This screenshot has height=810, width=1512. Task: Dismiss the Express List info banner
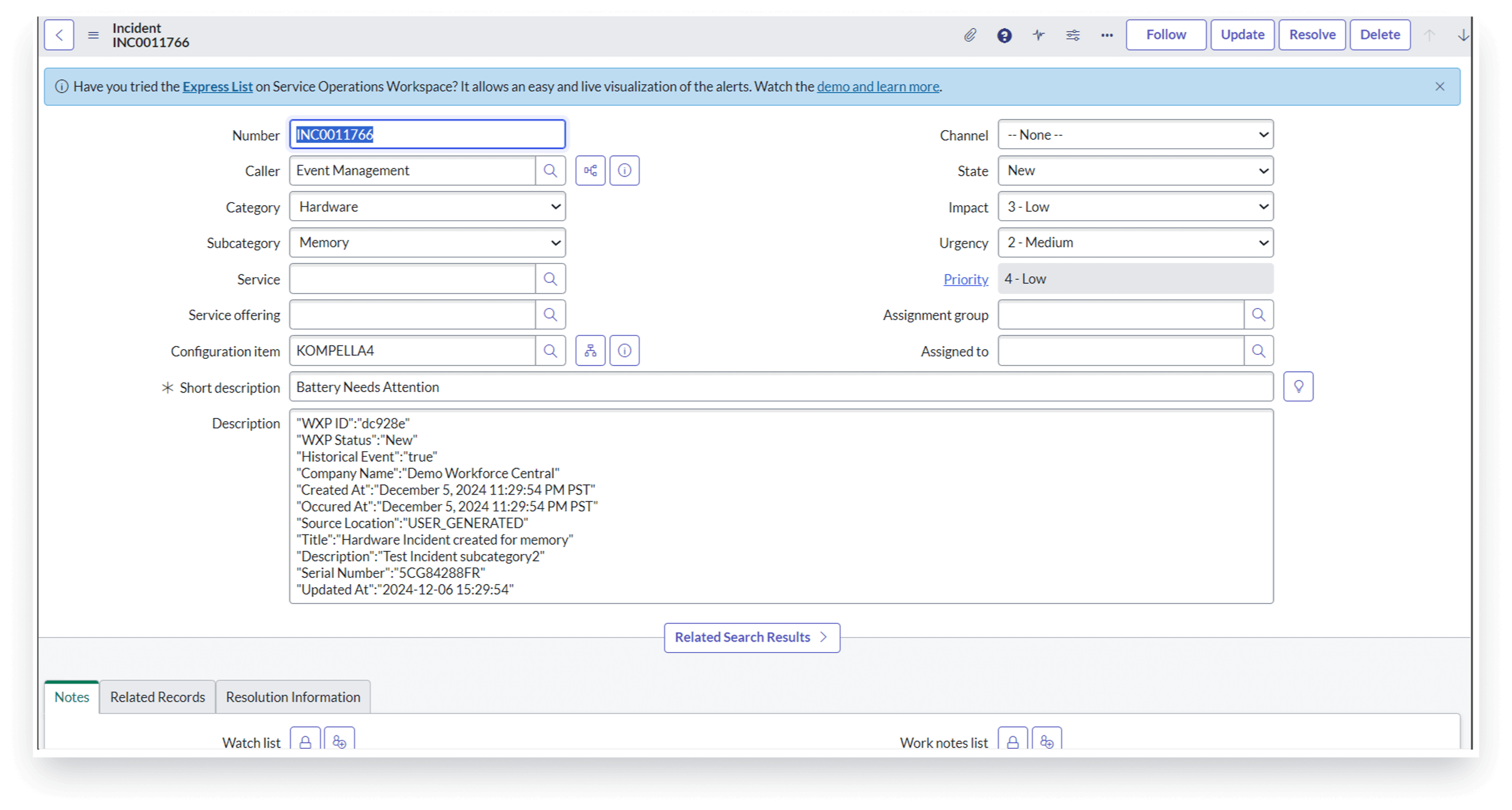(x=1440, y=86)
